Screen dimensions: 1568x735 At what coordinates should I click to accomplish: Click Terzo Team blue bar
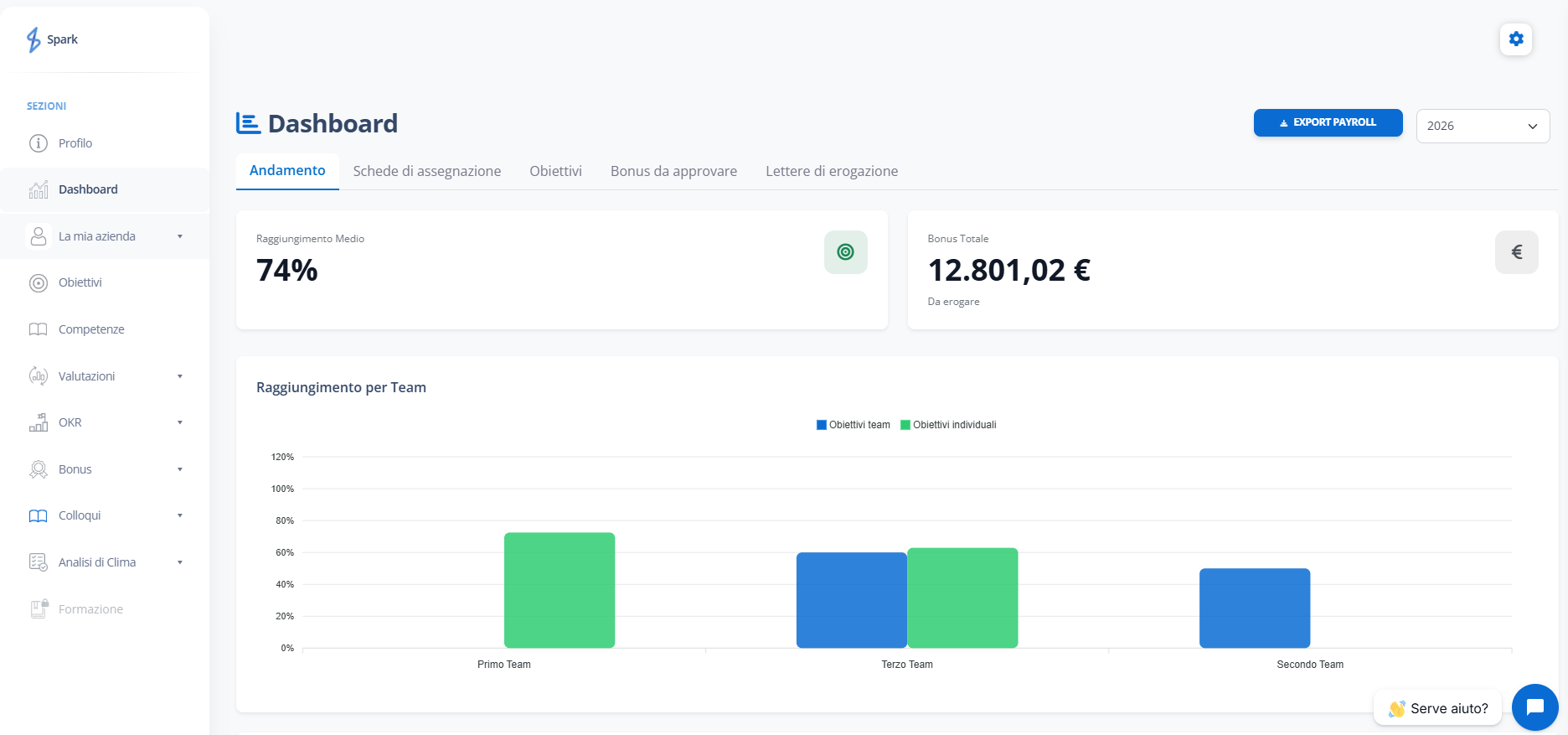(x=852, y=600)
